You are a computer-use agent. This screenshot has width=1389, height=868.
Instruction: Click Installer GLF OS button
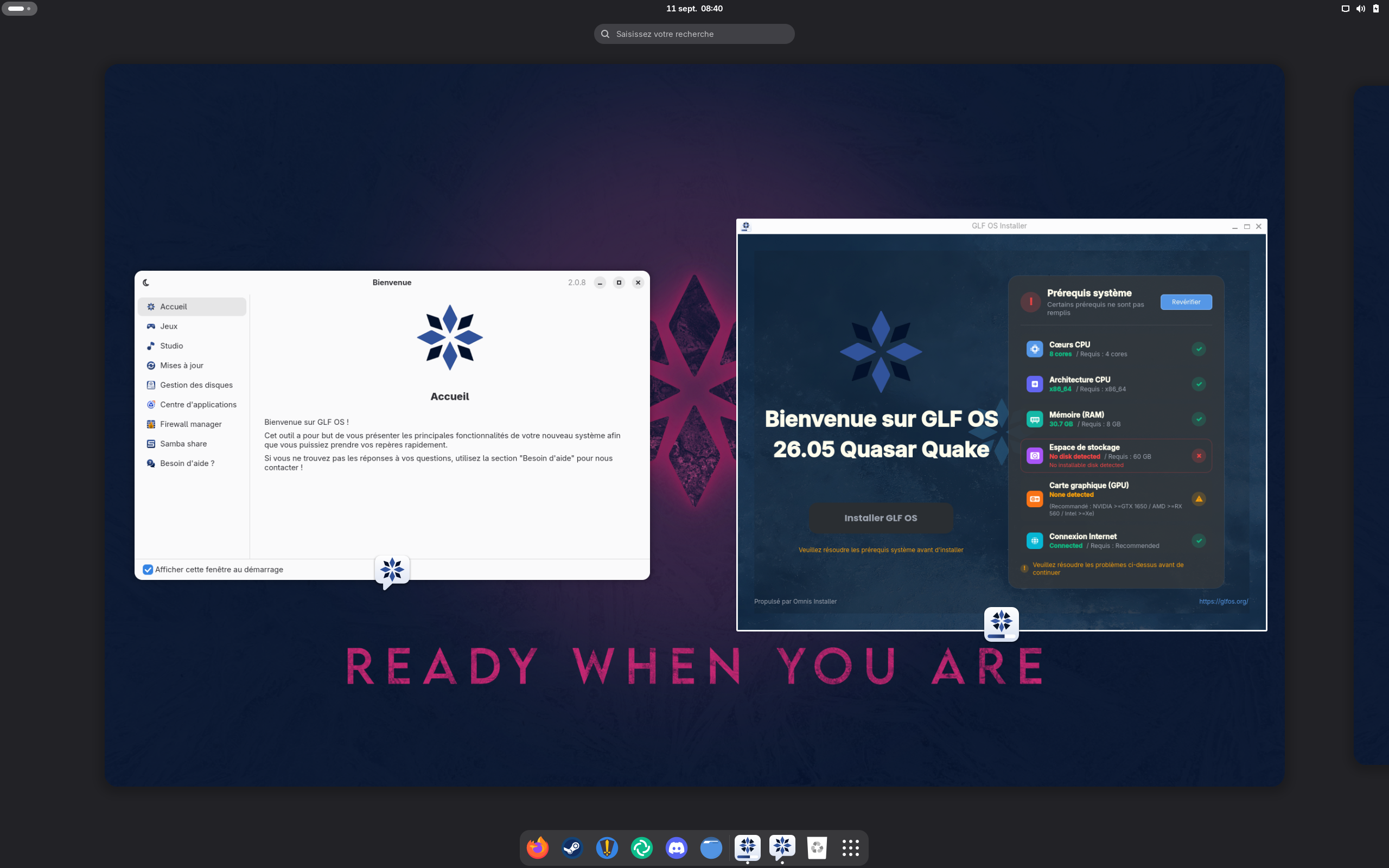(881, 518)
